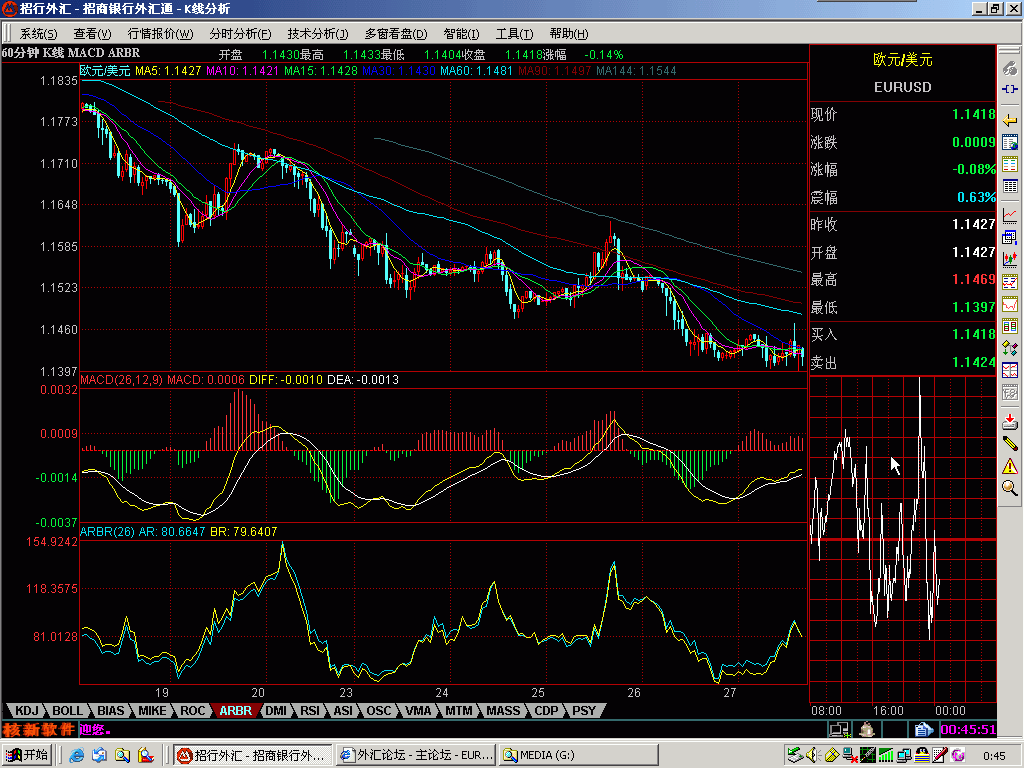Click the volume speaker tray icon
Screen dimensions: 1024x768
(x=812, y=756)
